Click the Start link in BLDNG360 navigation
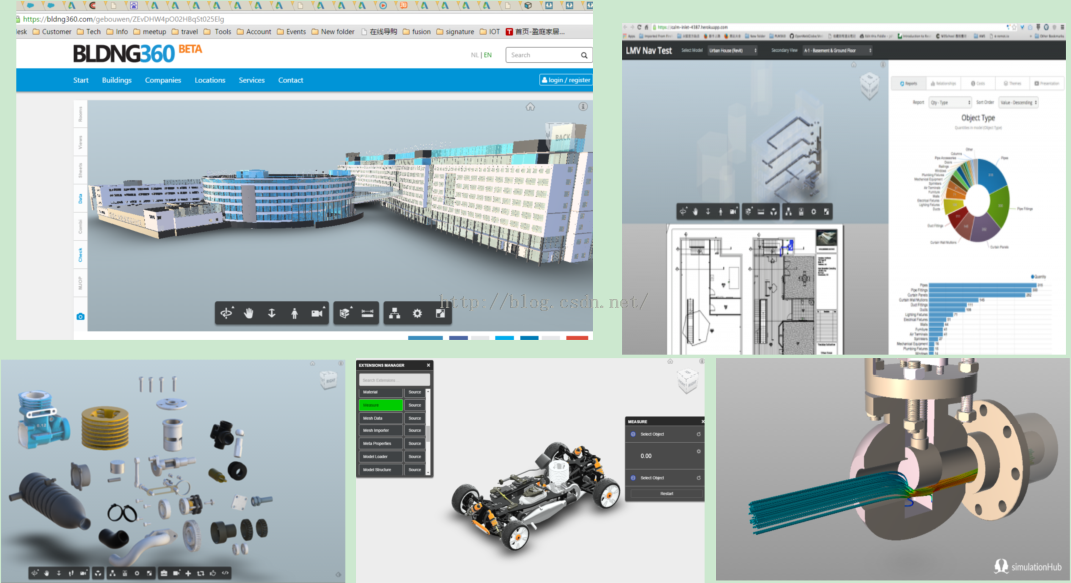1071x583 pixels. [81, 81]
